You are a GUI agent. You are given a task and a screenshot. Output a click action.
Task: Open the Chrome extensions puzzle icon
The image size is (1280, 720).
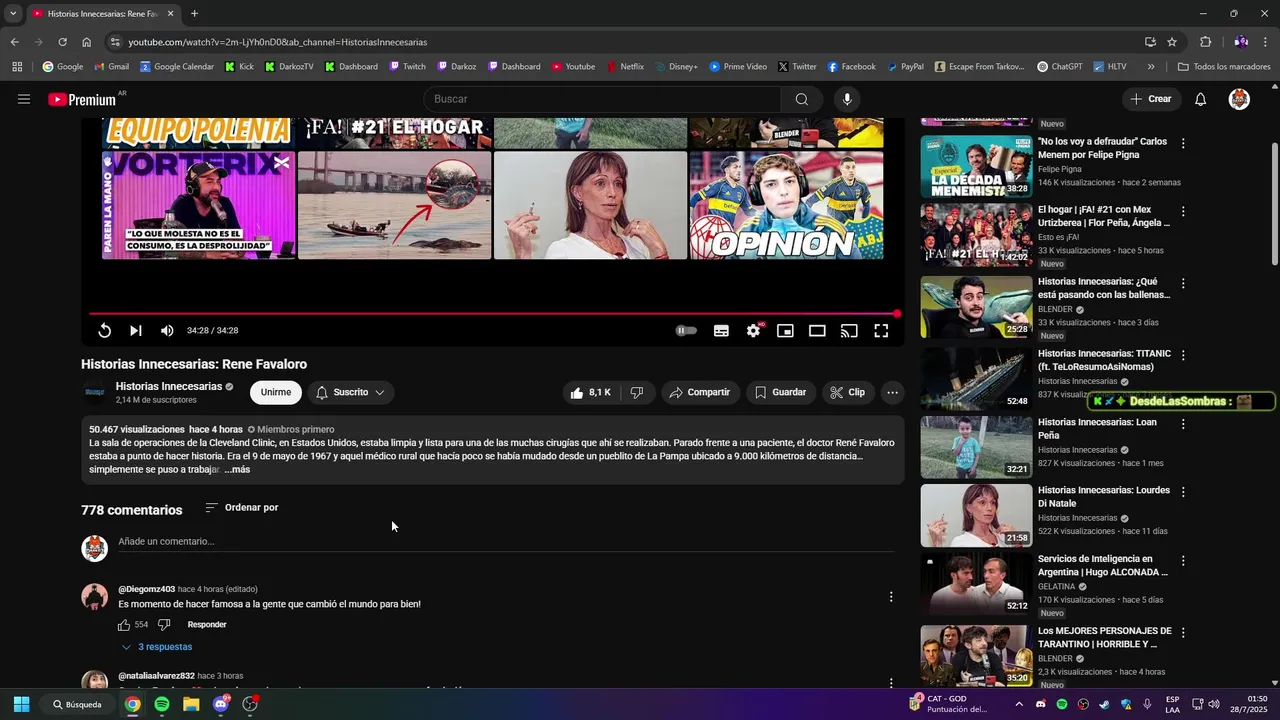[1205, 42]
